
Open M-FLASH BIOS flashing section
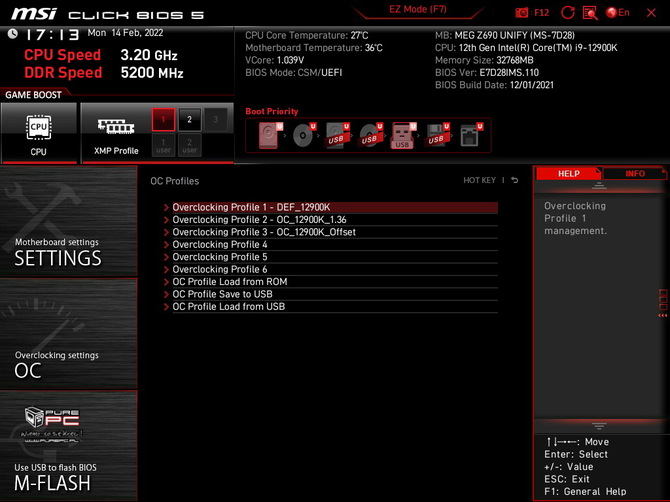[x=69, y=446]
